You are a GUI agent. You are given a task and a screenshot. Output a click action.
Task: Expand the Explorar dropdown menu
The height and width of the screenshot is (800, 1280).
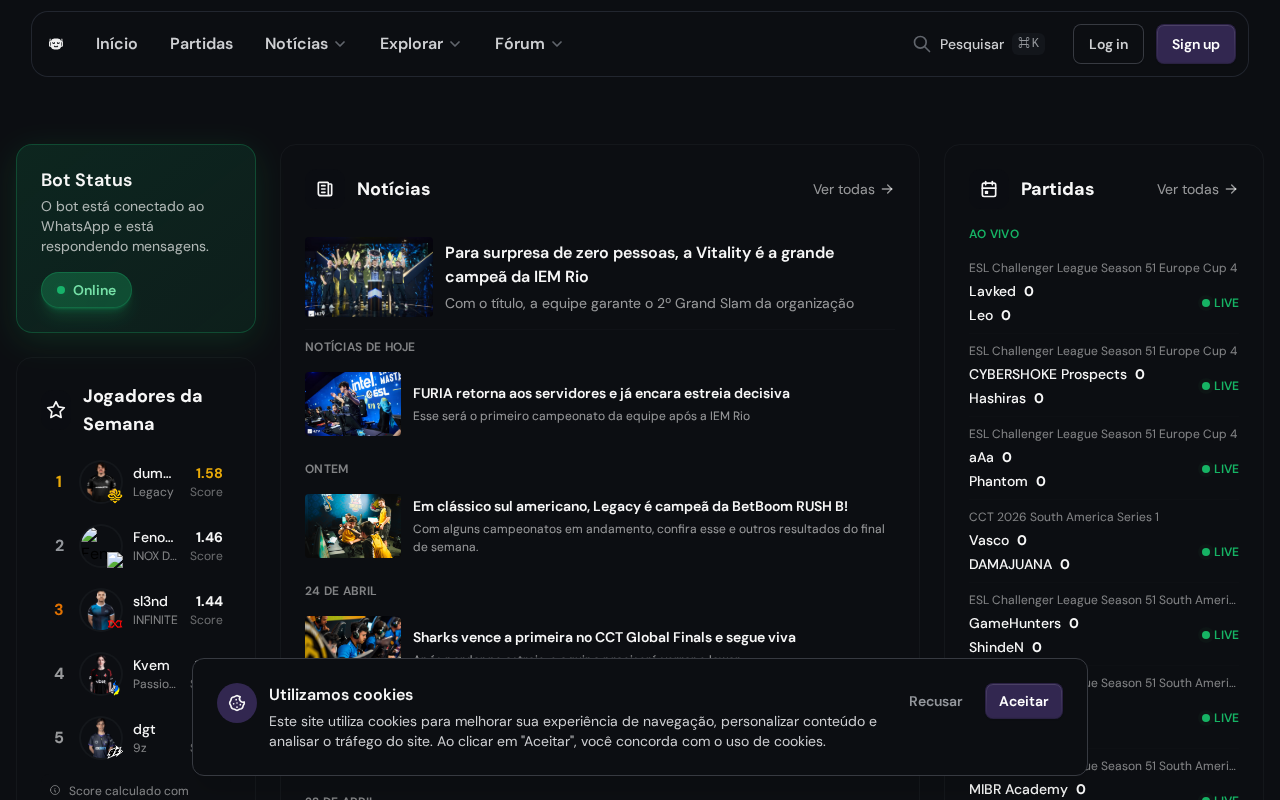point(420,44)
